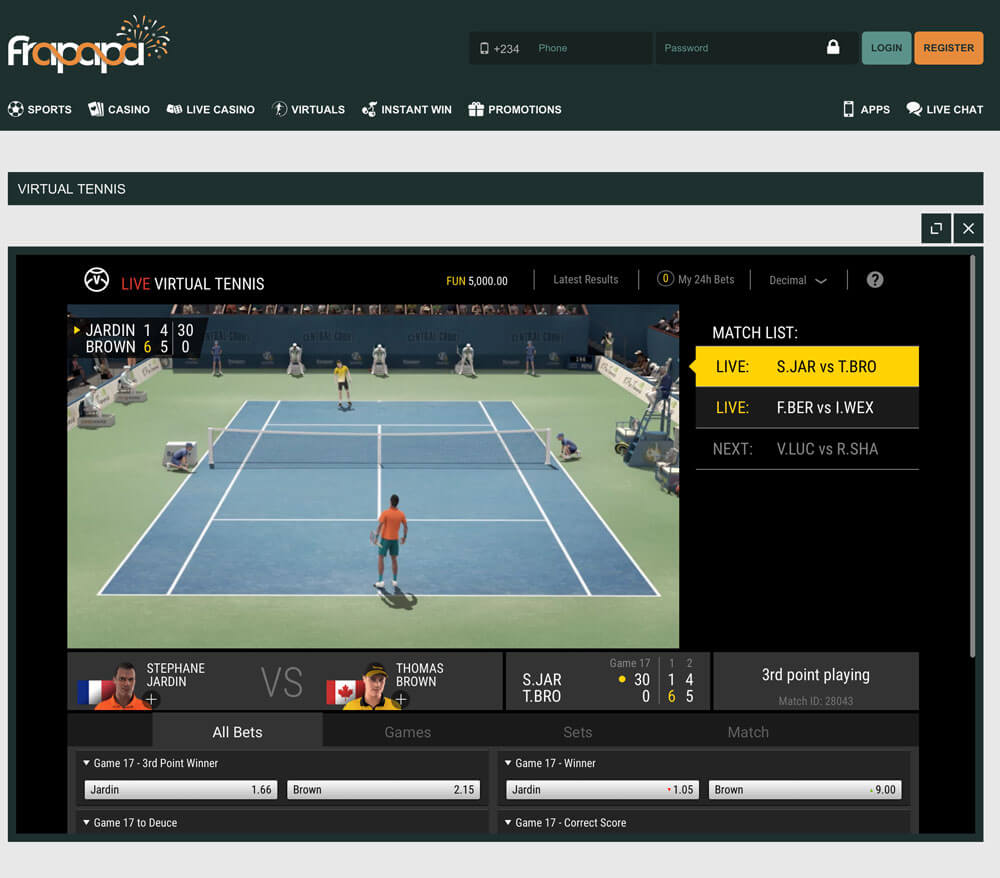Click the expand window icon
This screenshot has height=878, width=1000.
[x=936, y=228]
